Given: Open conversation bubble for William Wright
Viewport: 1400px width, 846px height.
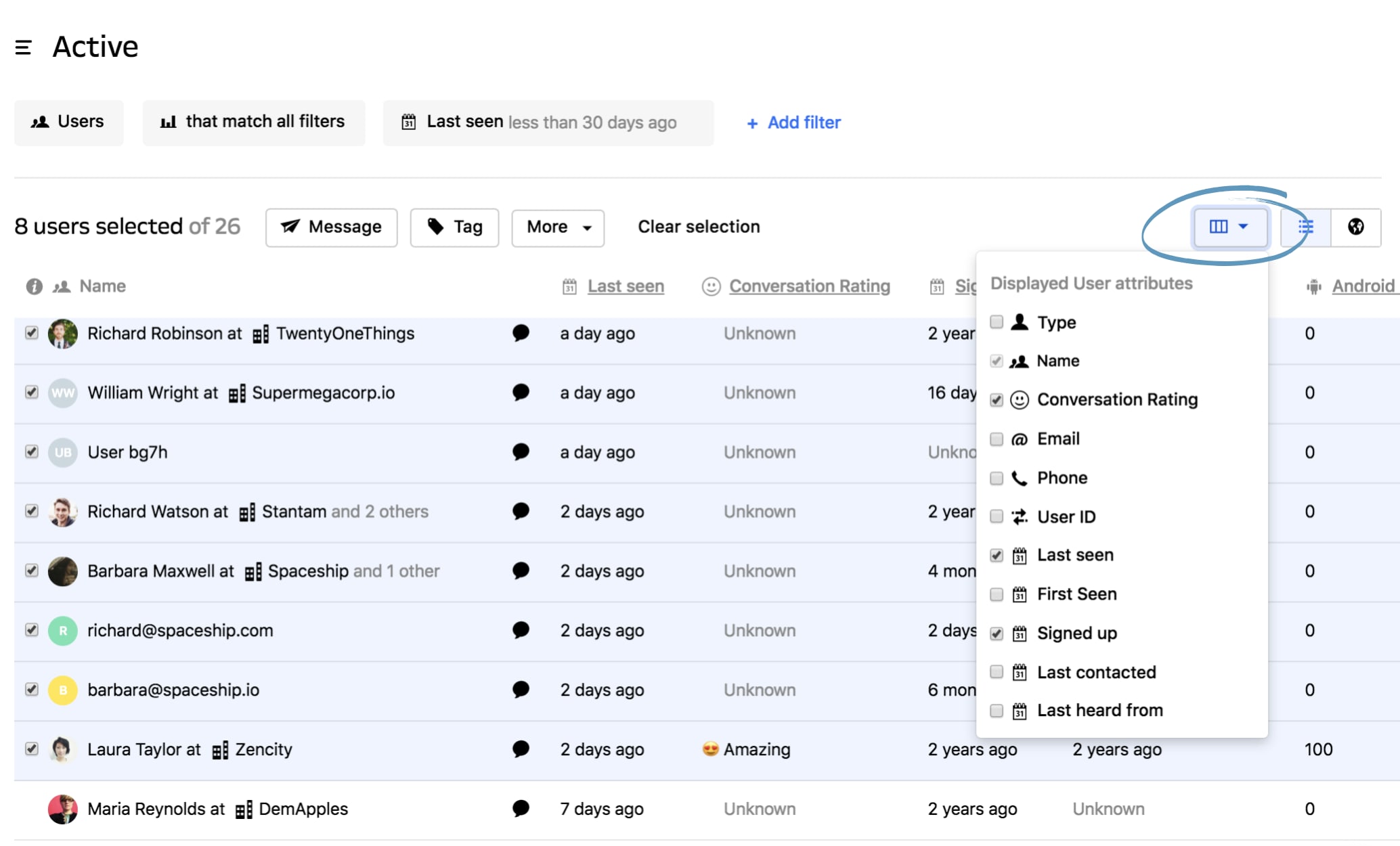Looking at the screenshot, I should (x=521, y=393).
